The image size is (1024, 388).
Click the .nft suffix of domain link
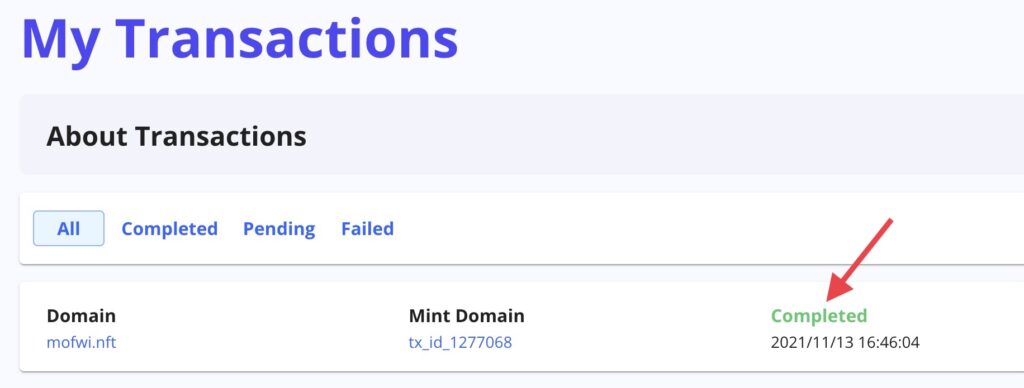click(x=103, y=342)
